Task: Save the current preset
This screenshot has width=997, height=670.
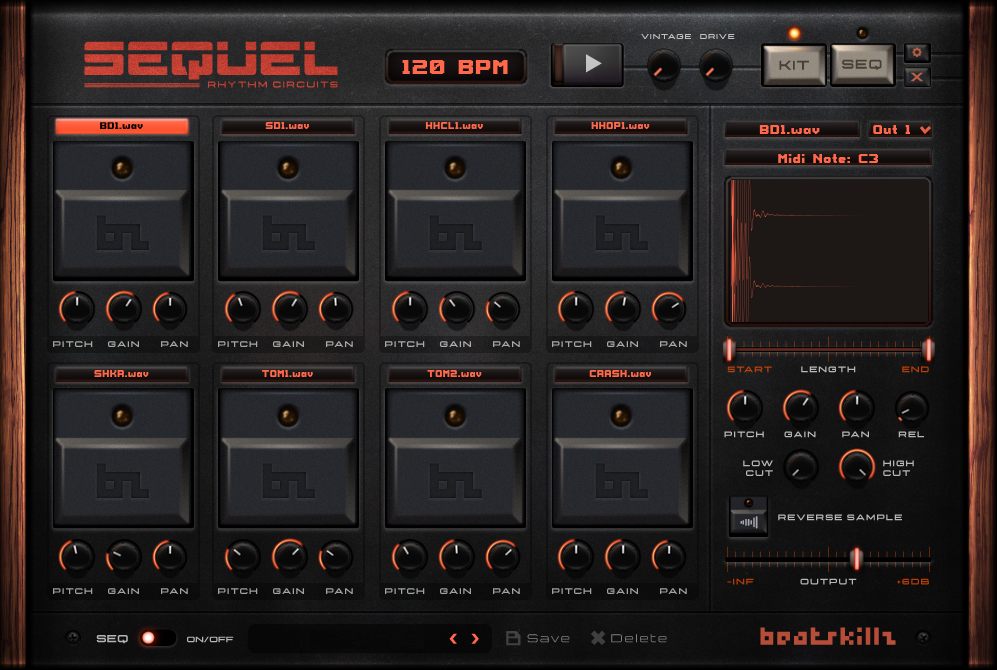Action: [x=538, y=638]
